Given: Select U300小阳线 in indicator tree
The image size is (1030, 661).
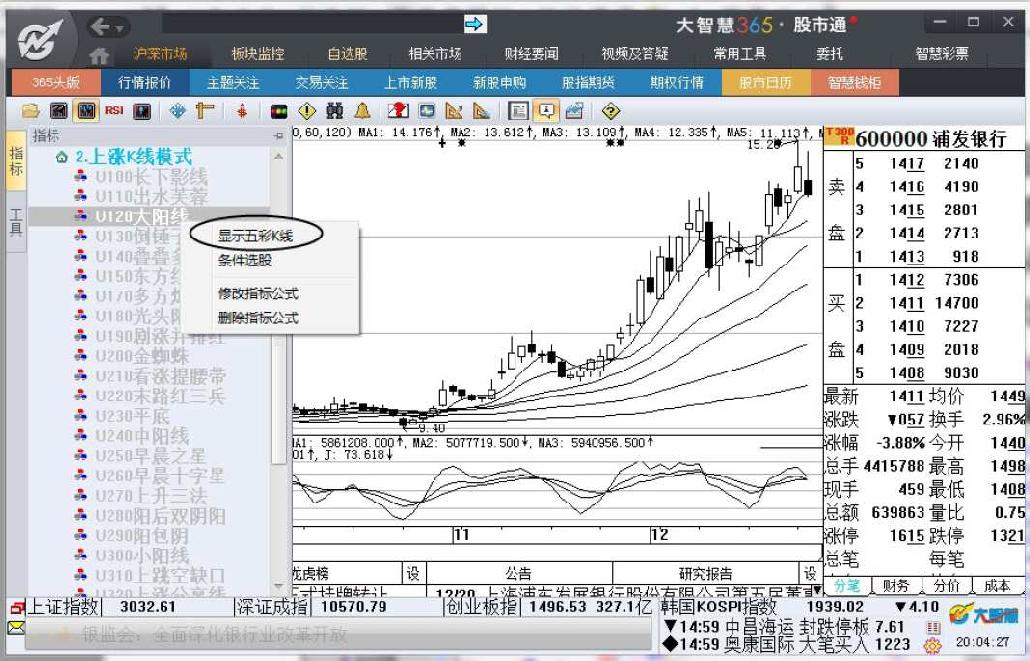Looking at the screenshot, I should 142,555.
